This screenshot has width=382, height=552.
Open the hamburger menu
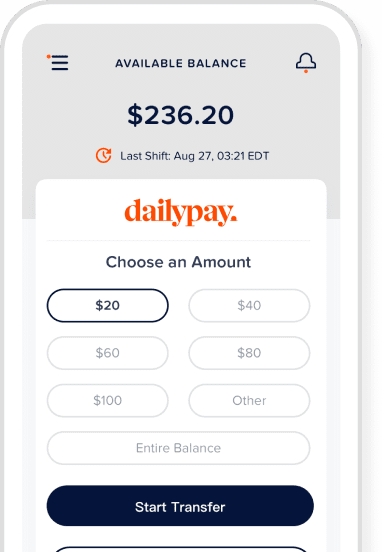(x=59, y=63)
